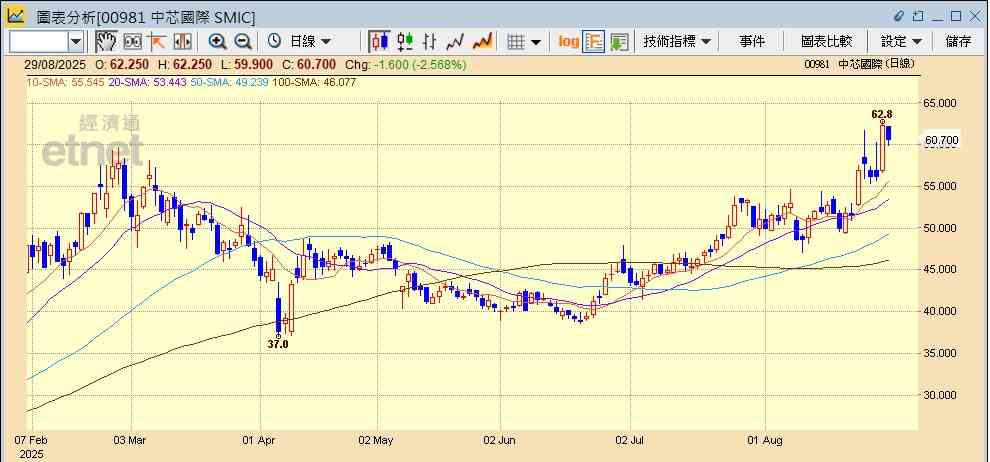
Task: Click the 儲存 save button
Action: [958, 42]
